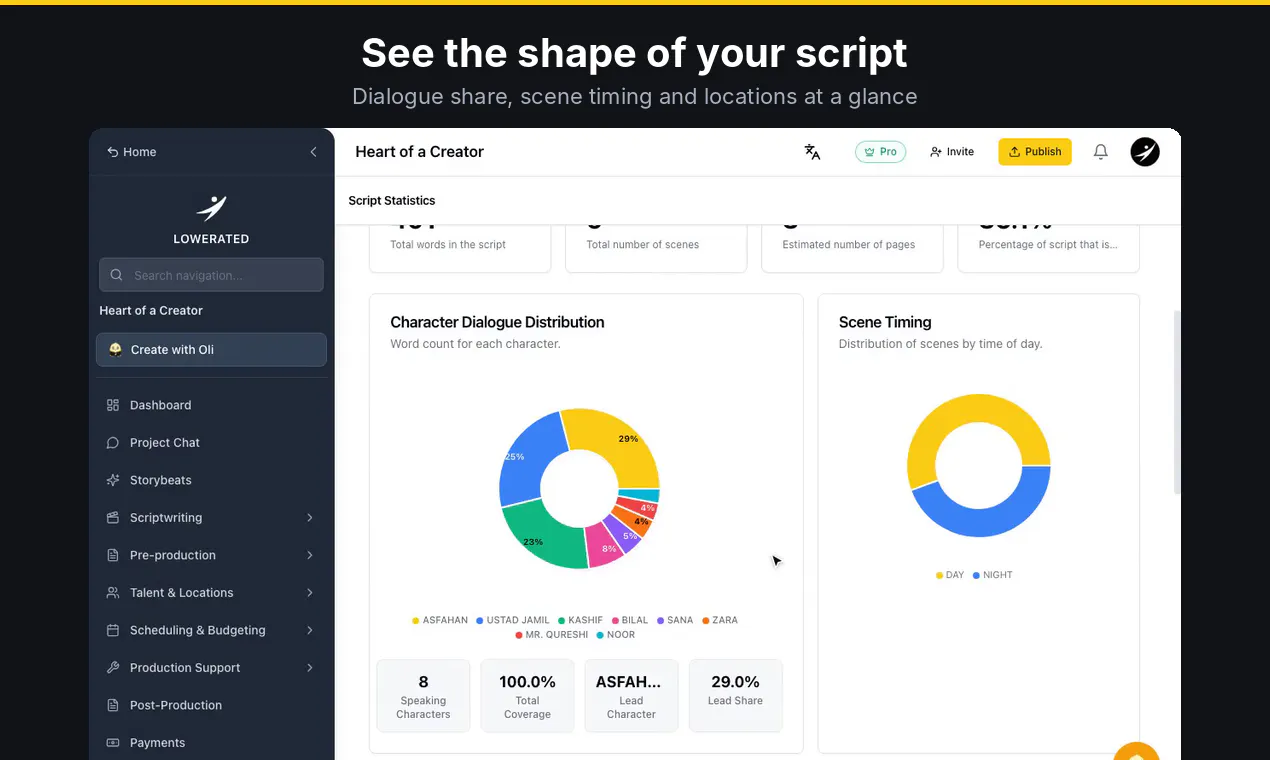The width and height of the screenshot is (1270, 760).
Task: Click the Production Support wrench icon
Action: pos(113,668)
